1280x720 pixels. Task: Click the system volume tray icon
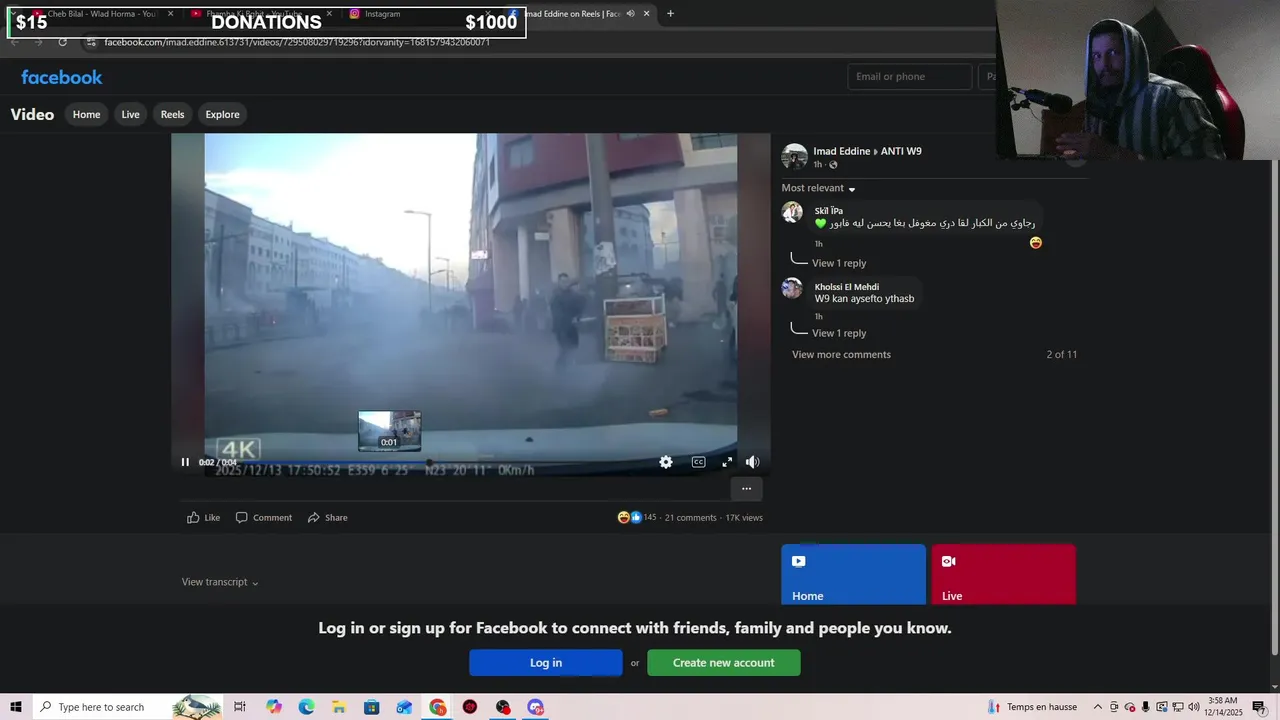pyautogui.click(x=1193, y=707)
